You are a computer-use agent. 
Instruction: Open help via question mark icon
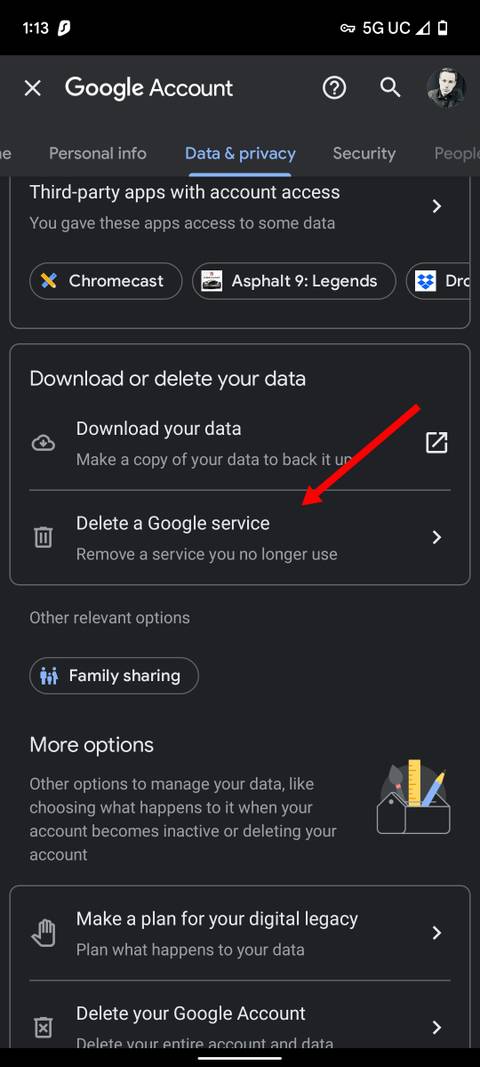[x=334, y=87]
